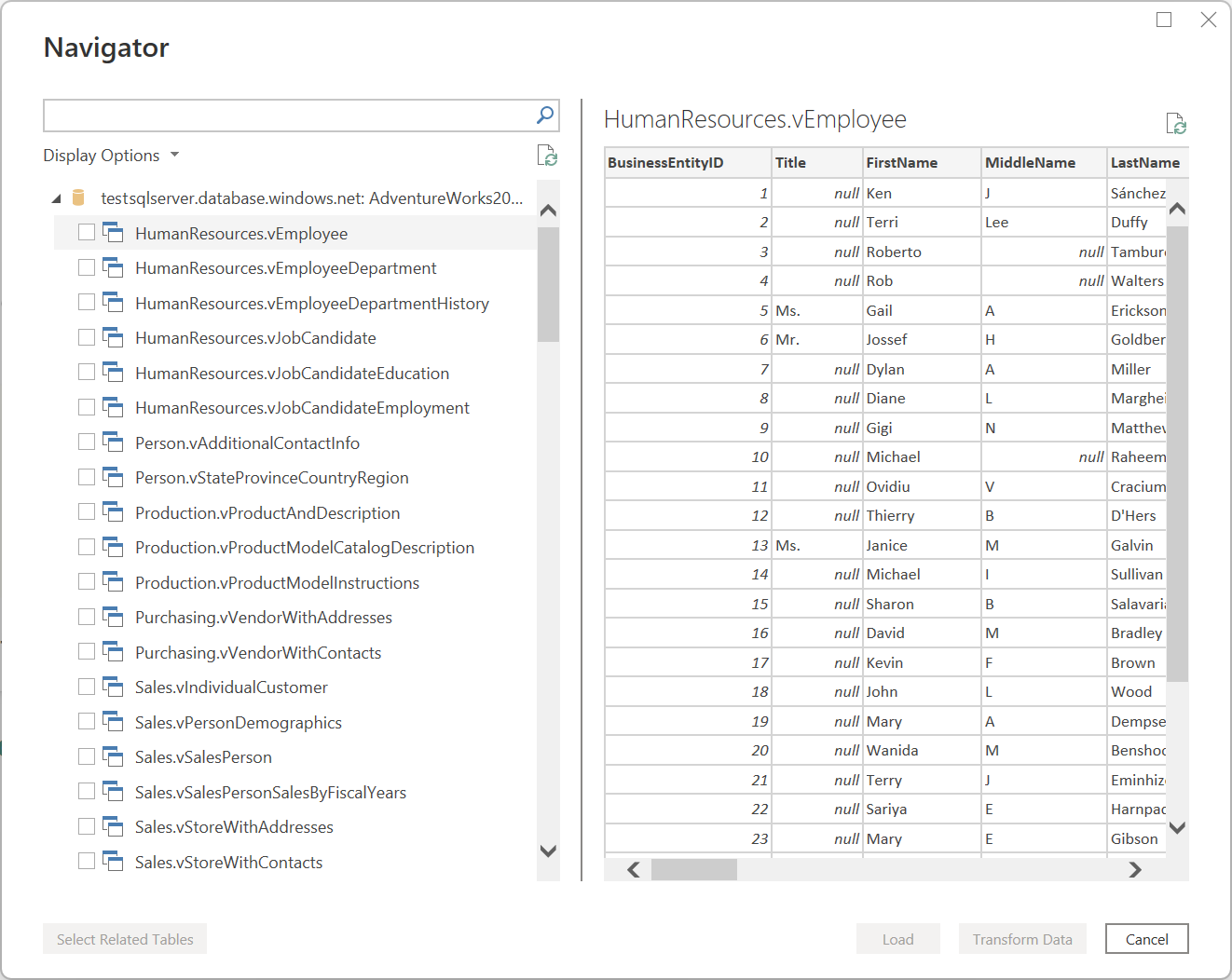Check the HumanResources.vEmployee checkbox
This screenshot has width=1232, height=980.
point(87,232)
